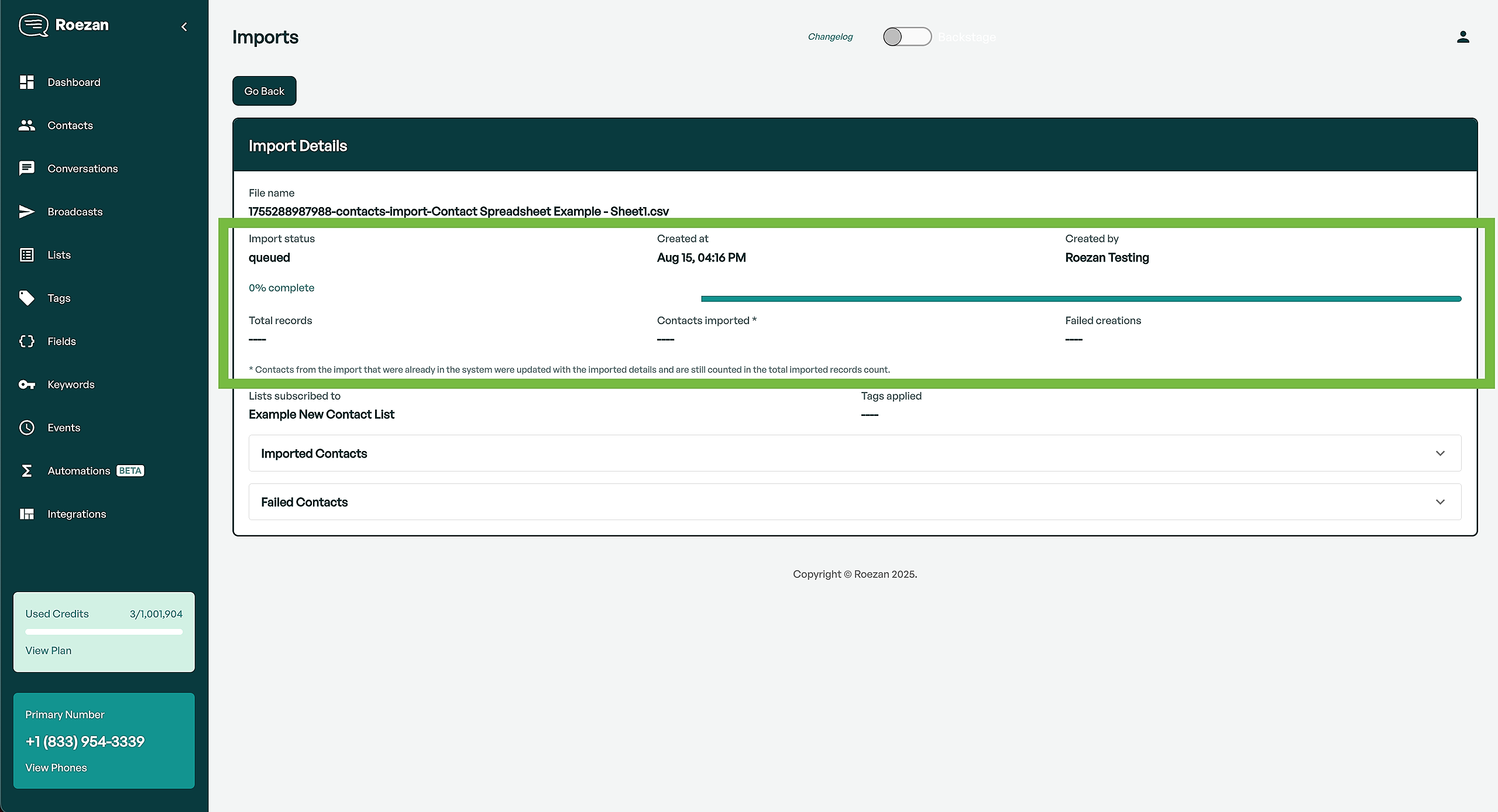Open the Lists menu item
This screenshot has width=1498, height=812.
pyautogui.click(x=59, y=255)
